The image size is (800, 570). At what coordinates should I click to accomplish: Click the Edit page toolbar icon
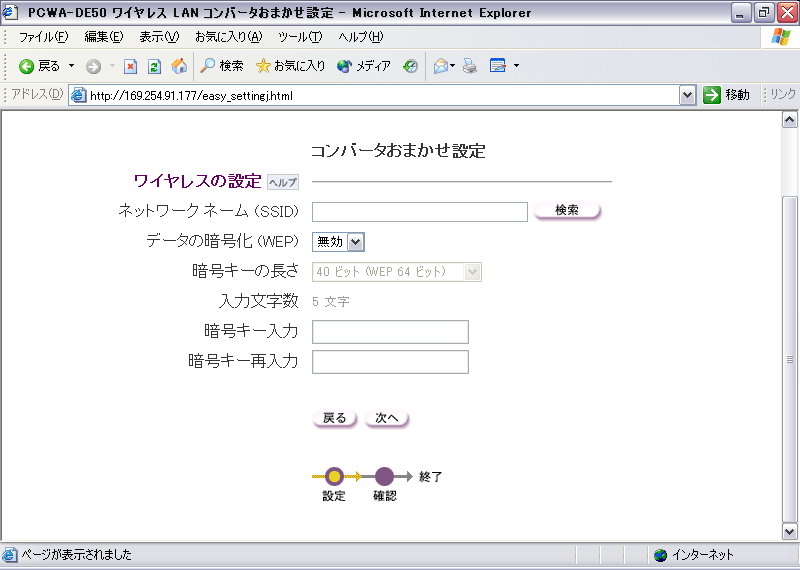click(x=497, y=66)
